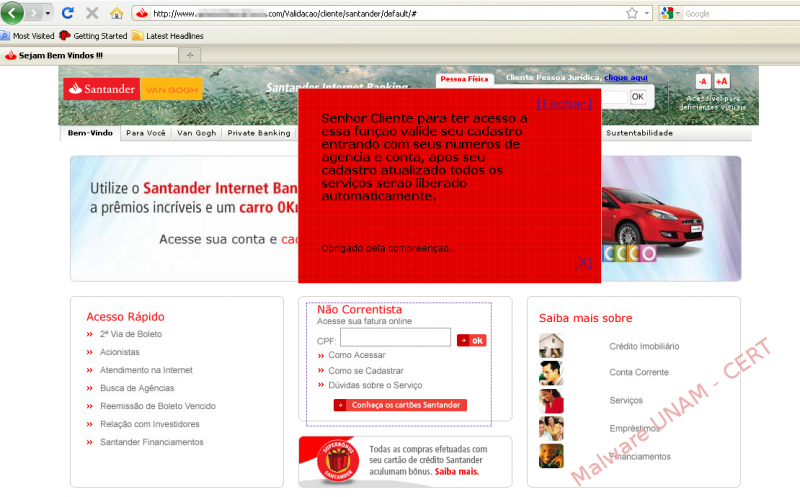Click the phone man thumbnail beside Financiamentos
Viewport: 800px width, 497px height.
pyautogui.click(x=551, y=456)
